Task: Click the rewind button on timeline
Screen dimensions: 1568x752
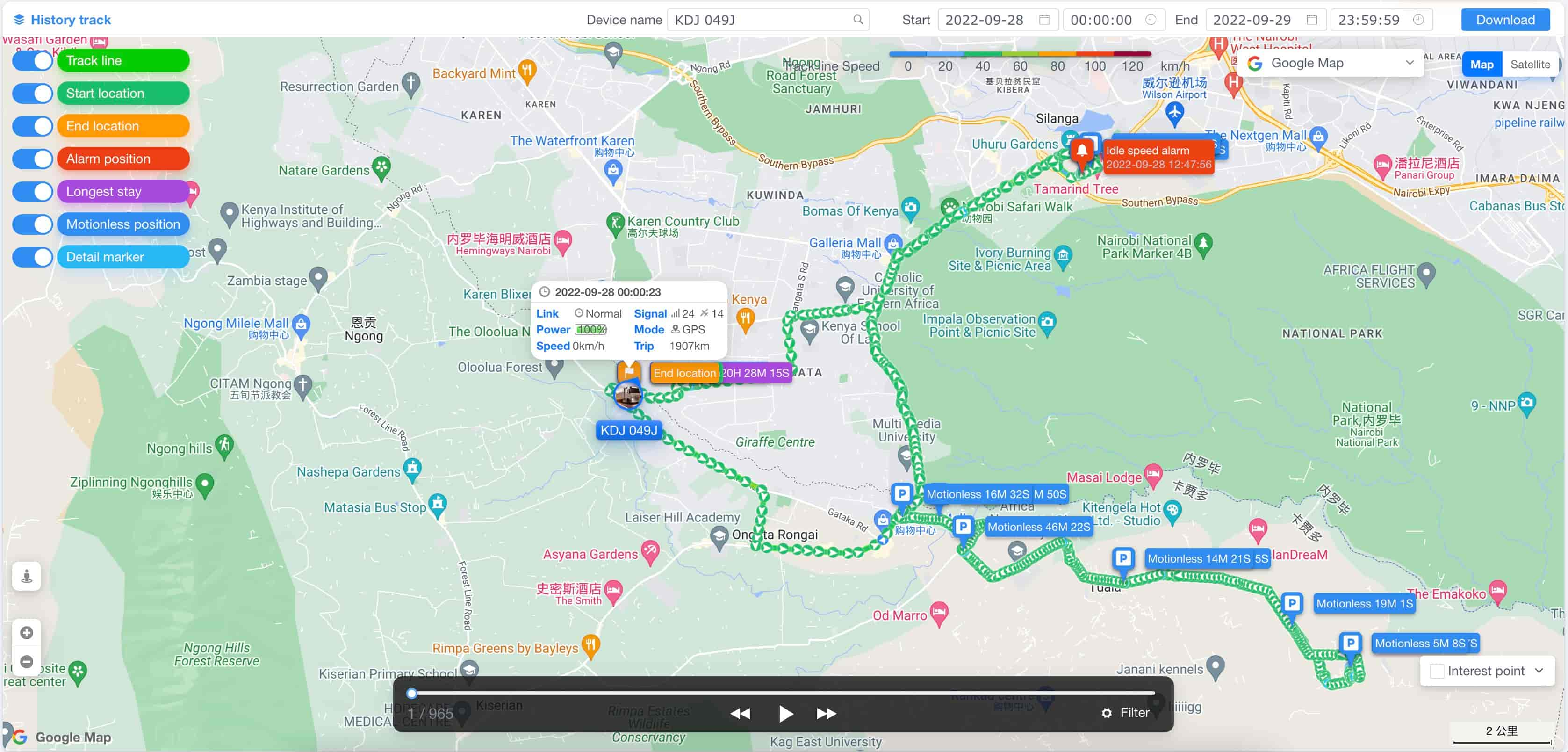Action: coord(745,713)
